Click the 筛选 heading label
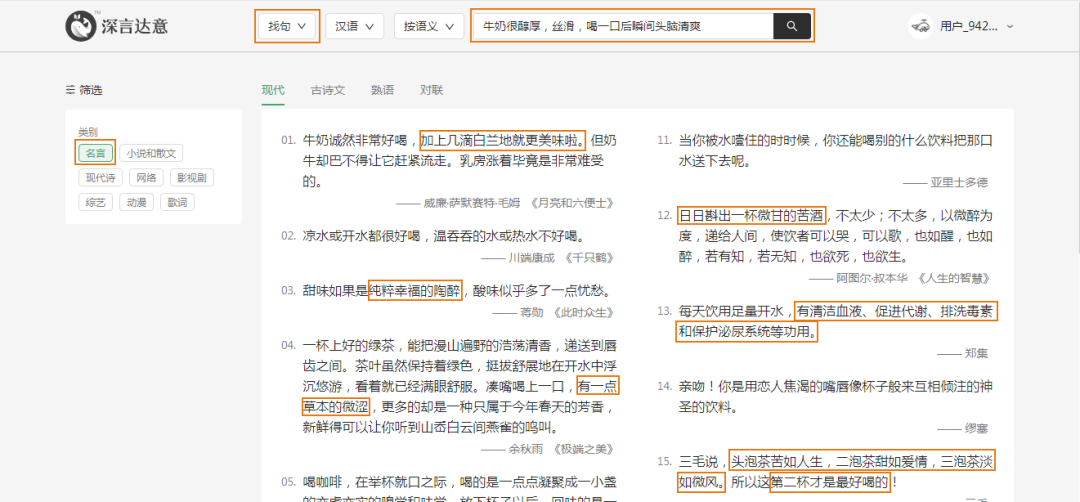The height and width of the screenshot is (502, 1080). [x=91, y=90]
